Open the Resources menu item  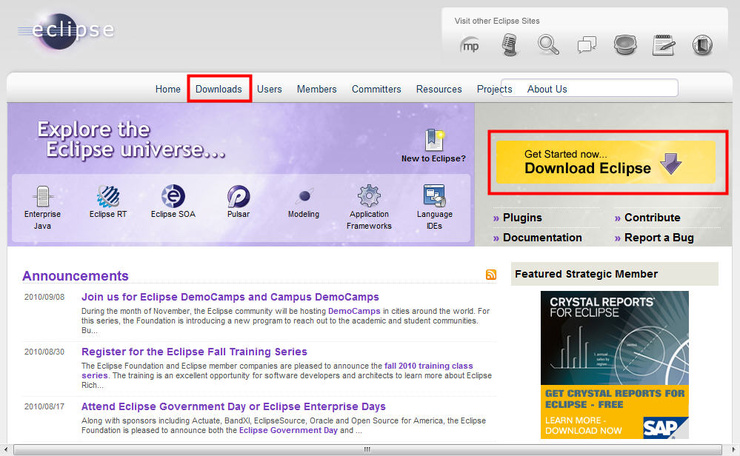click(x=439, y=89)
